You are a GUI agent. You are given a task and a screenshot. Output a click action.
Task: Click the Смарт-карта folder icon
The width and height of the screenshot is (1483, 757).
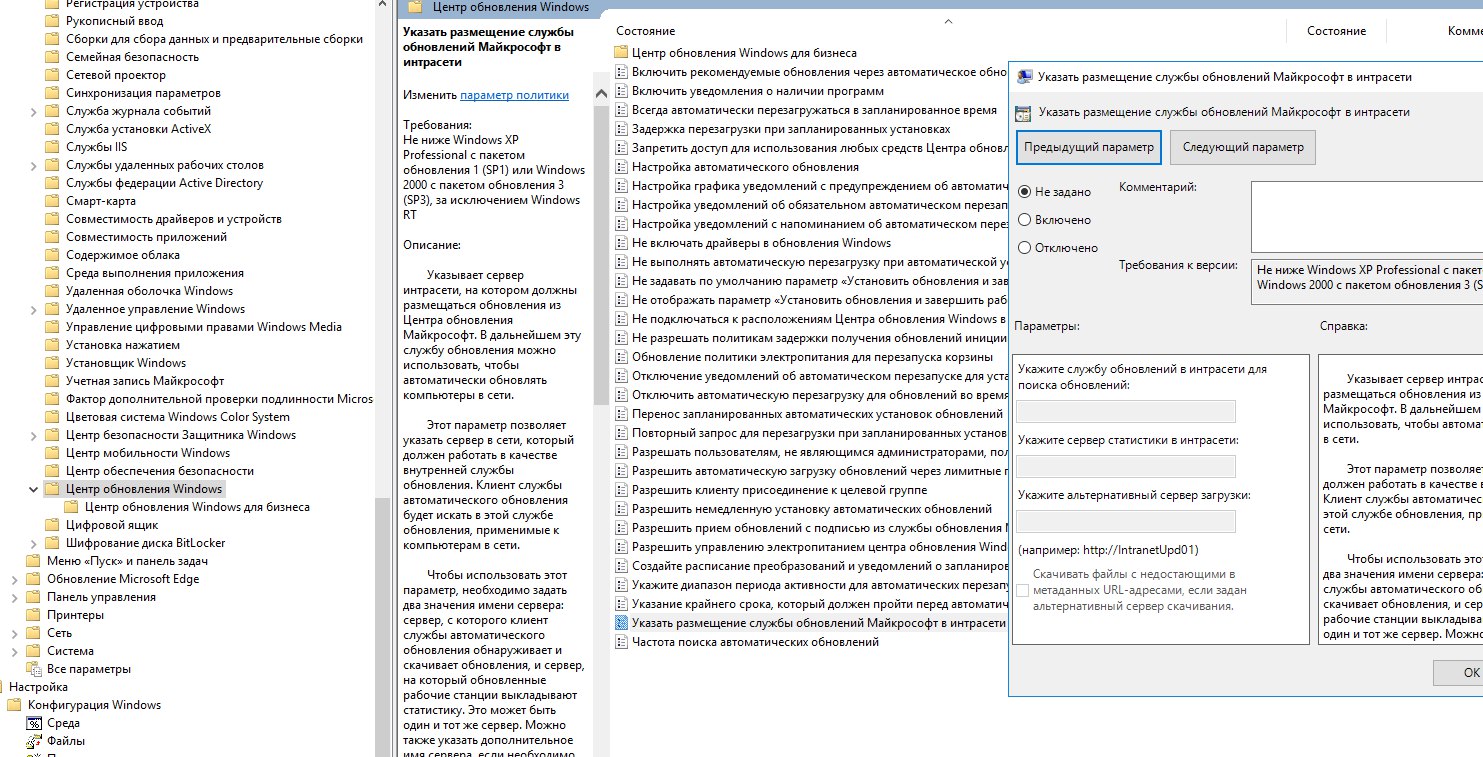(x=52, y=201)
